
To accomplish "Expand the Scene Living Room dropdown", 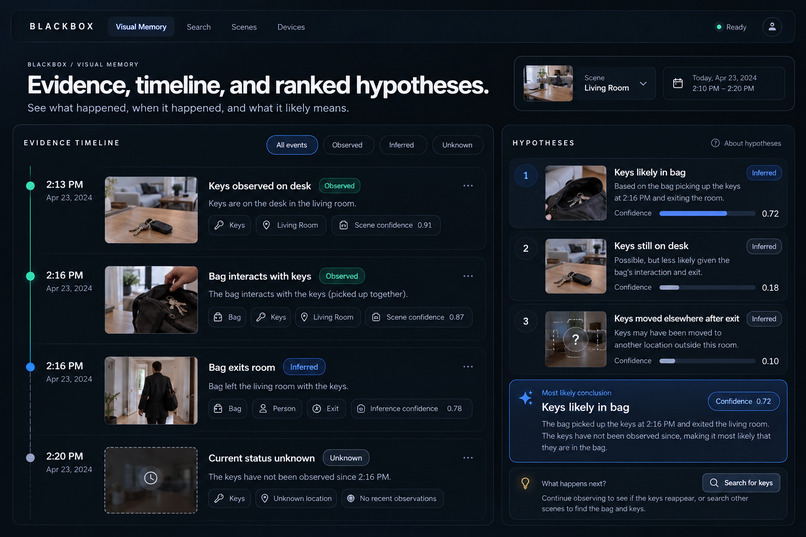I will 615,83.
